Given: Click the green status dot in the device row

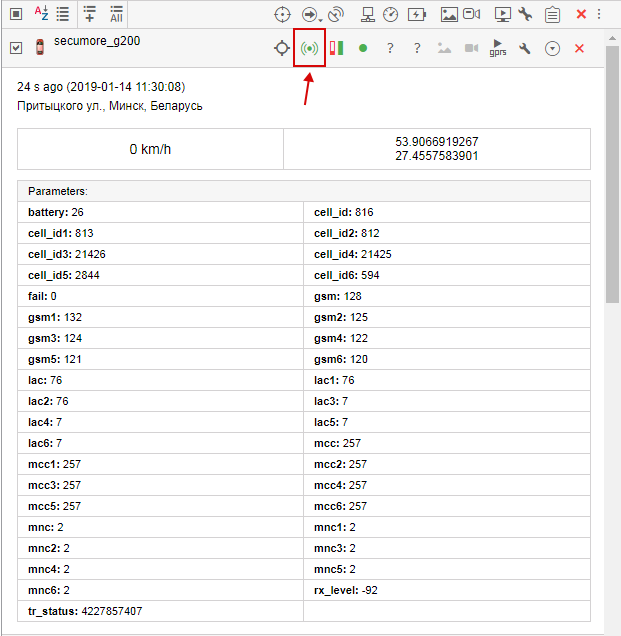Looking at the screenshot, I should (x=363, y=48).
